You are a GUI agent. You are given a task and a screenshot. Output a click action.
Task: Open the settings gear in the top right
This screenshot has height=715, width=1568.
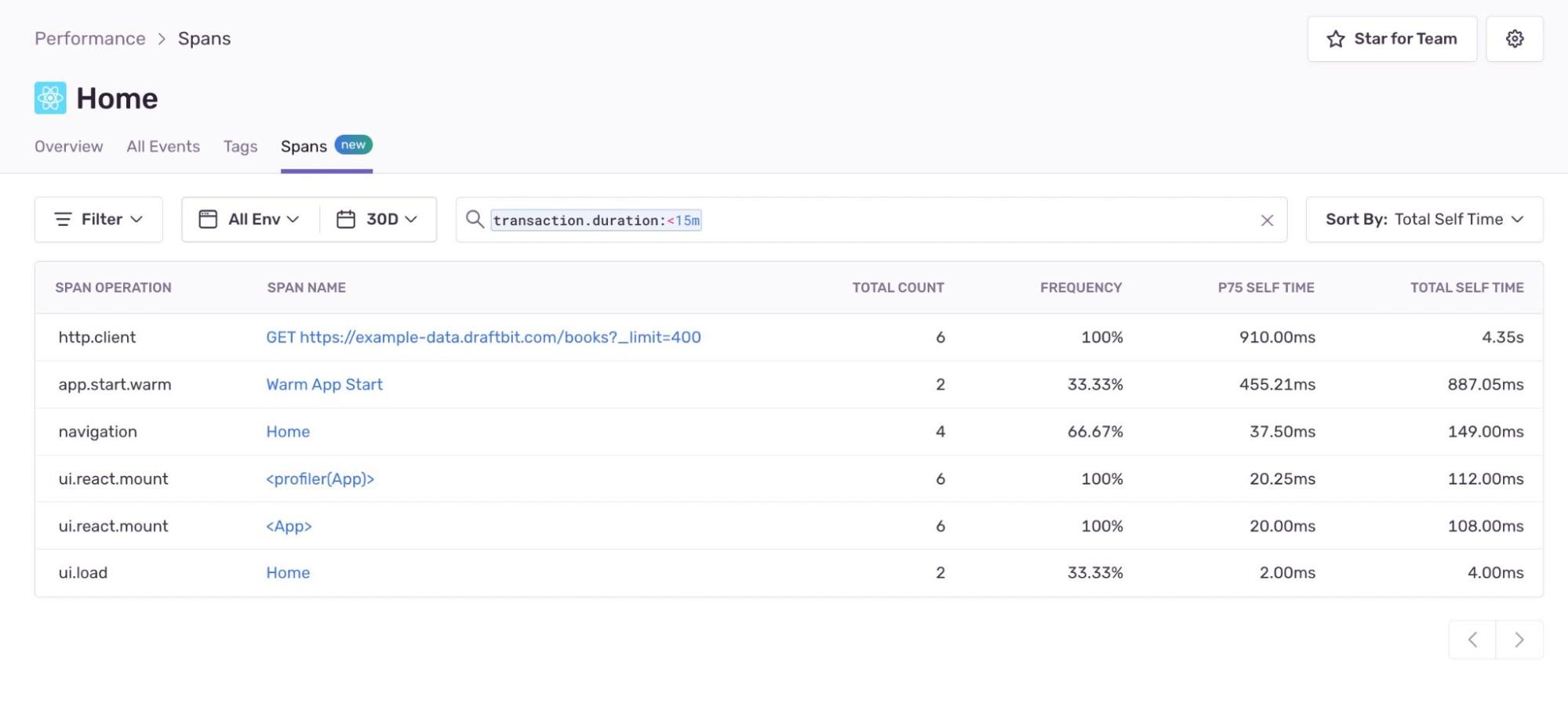point(1515,38)
